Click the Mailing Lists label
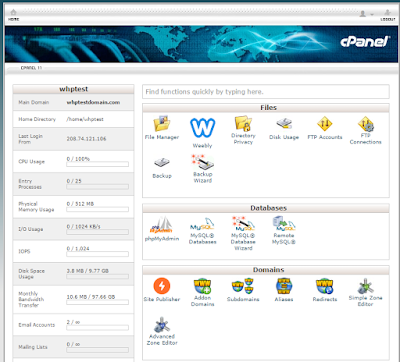This screenshot has height=362, width=400. click(33, 347)
